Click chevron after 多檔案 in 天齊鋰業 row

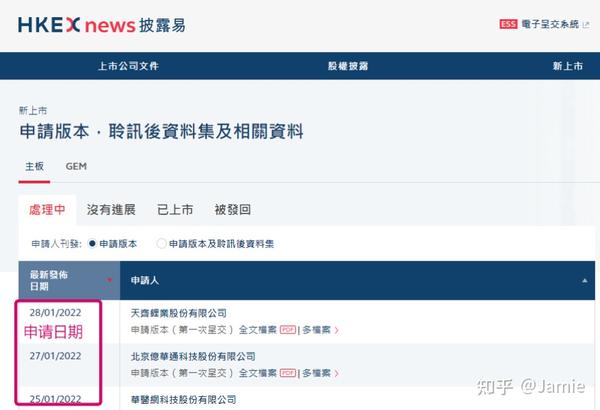[336, 330]
